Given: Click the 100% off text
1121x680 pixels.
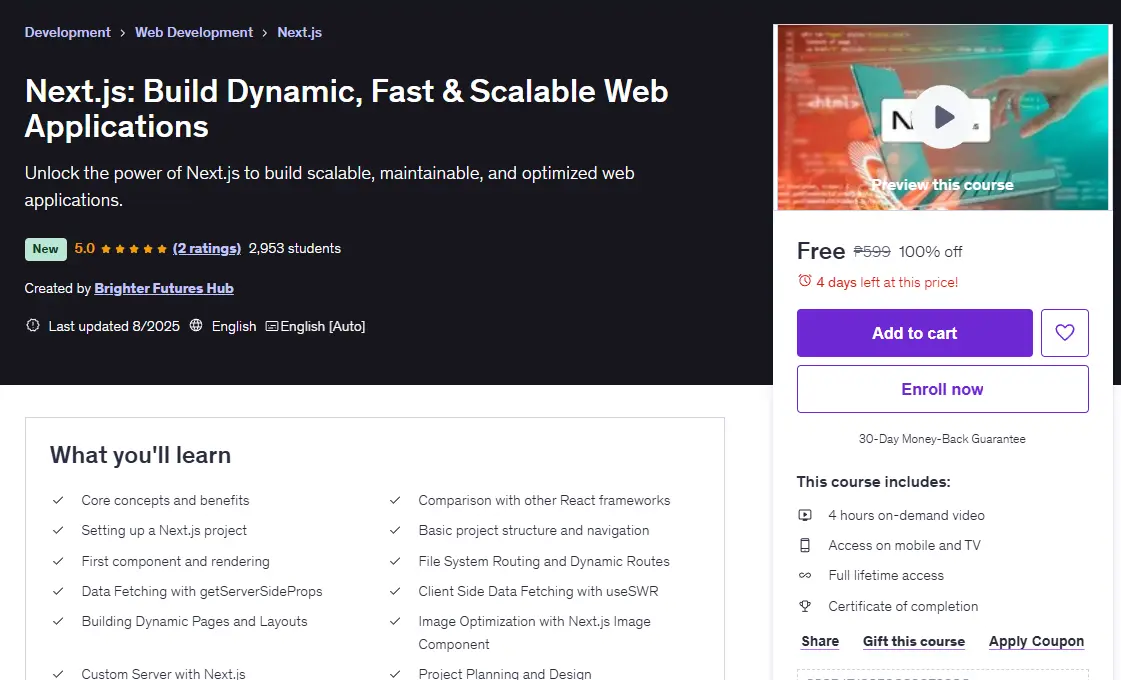Looking at the screenshot, I should 930,252.
